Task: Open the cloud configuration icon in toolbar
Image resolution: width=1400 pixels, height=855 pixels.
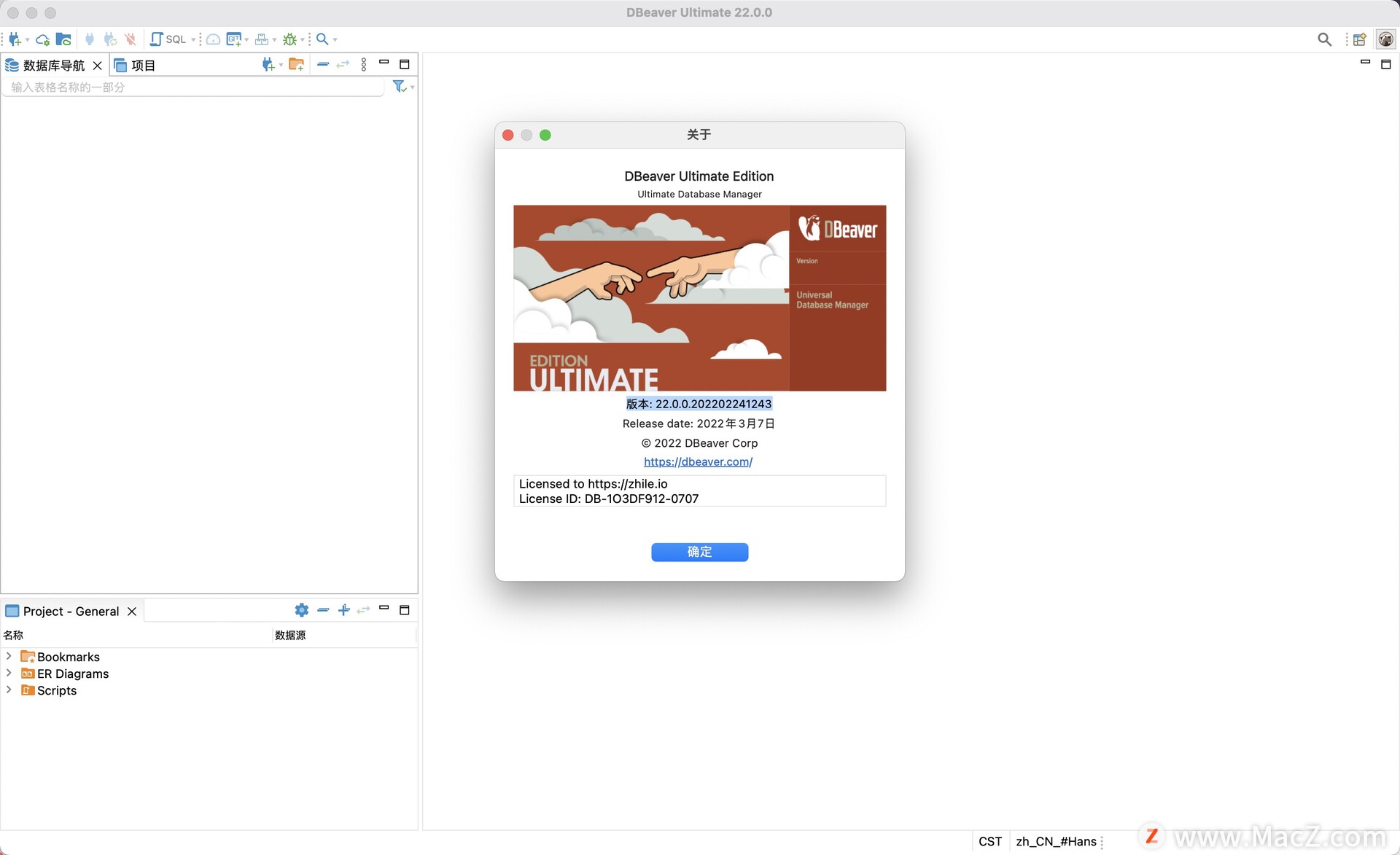Action: (42, 39)
